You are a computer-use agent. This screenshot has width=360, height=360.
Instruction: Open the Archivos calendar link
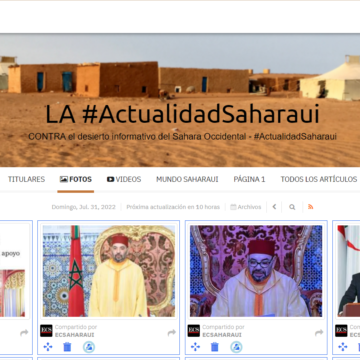point(246,207)
